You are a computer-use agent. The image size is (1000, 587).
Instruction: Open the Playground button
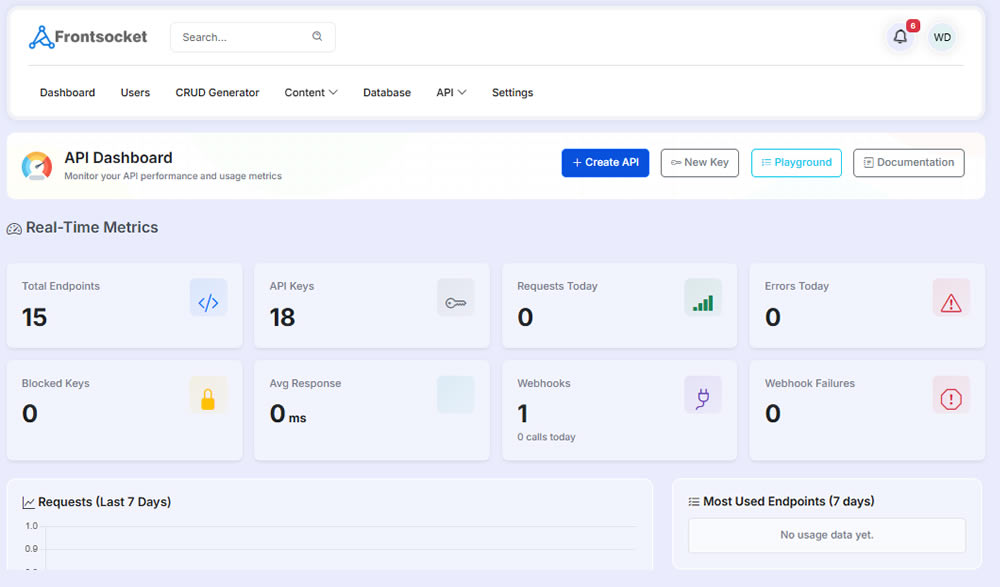pyautogui.click(x=796, y=163)
